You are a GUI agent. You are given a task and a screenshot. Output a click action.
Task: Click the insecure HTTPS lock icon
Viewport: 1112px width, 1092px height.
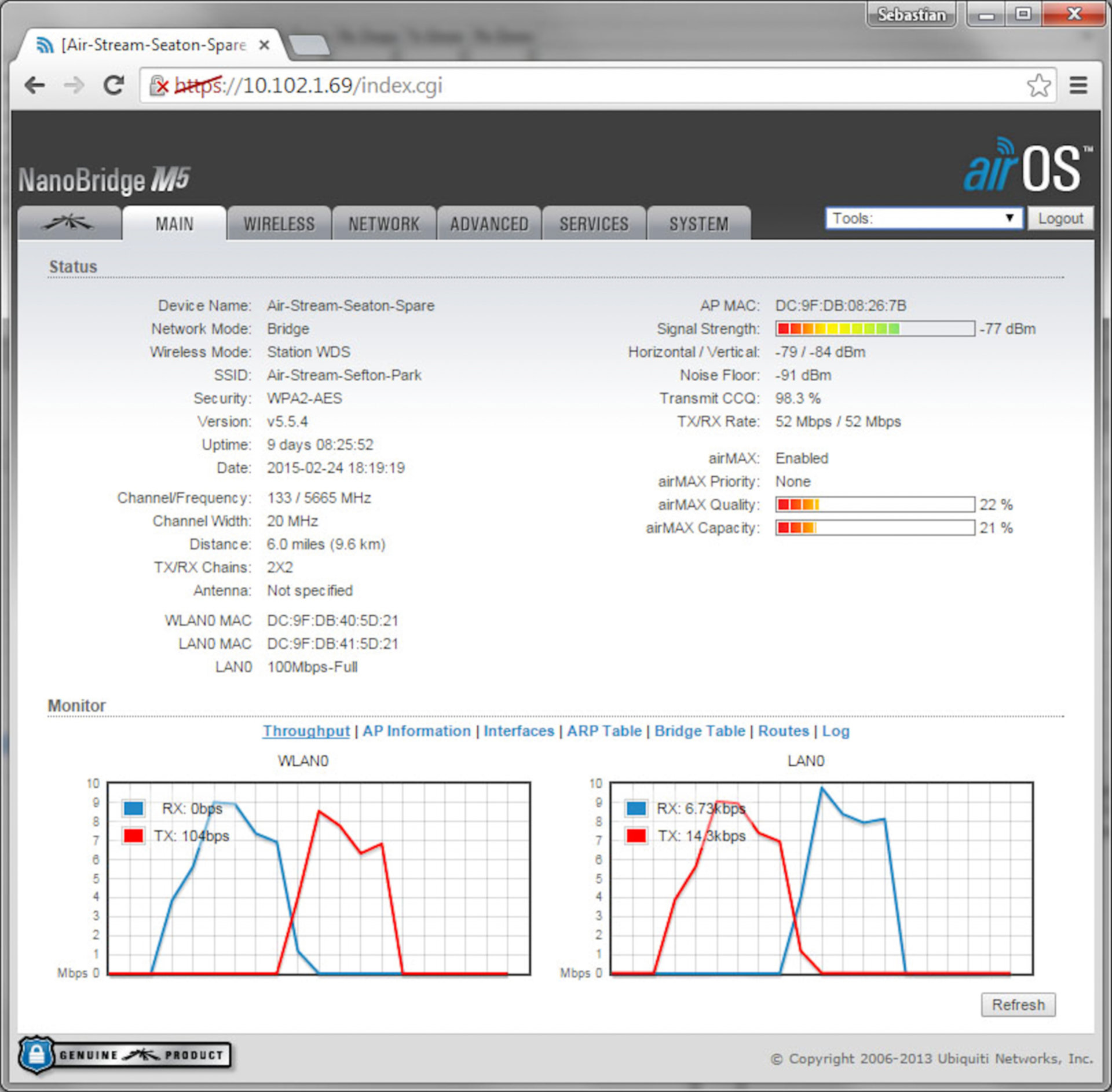(x=159, y=86)
